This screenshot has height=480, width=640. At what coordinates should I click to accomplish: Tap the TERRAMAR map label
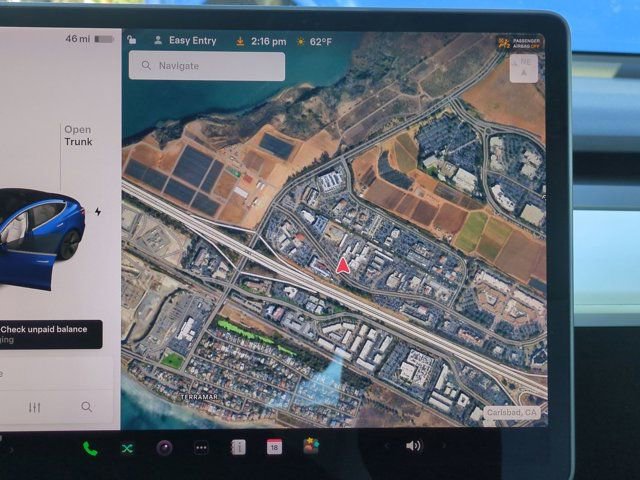click(199, 397)
